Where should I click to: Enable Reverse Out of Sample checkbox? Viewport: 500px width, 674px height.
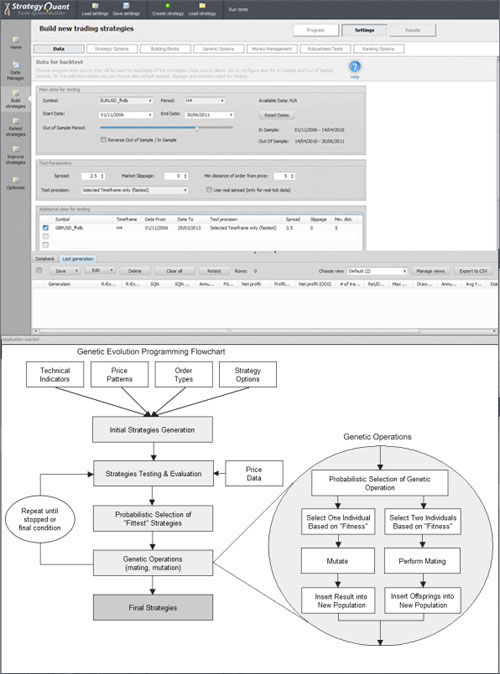point(103,140)
